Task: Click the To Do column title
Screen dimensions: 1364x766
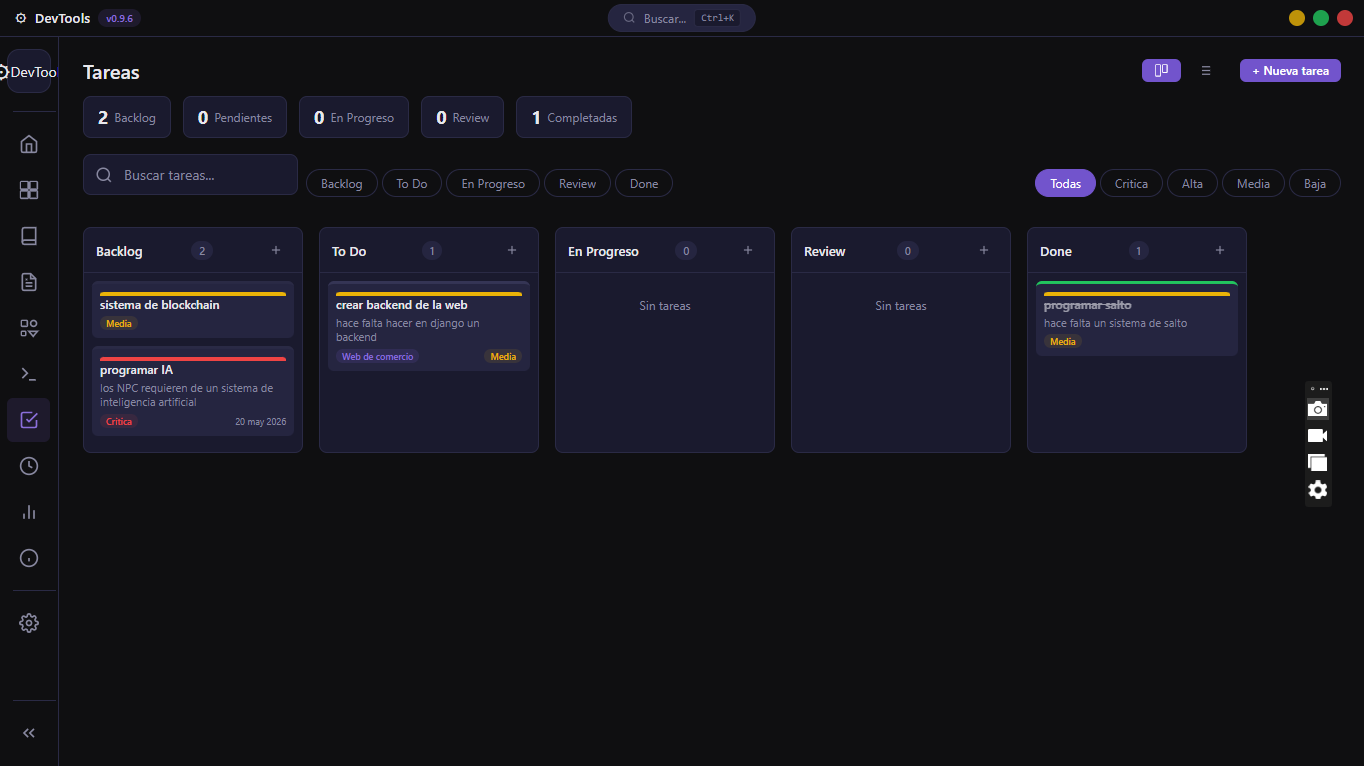Action: point(349,252)
